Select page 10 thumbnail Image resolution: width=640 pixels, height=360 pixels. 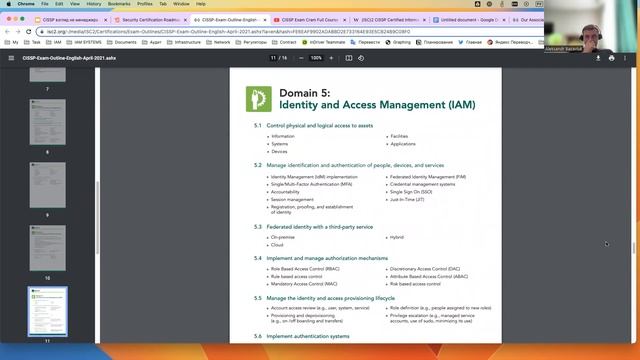tap(47, 248)
